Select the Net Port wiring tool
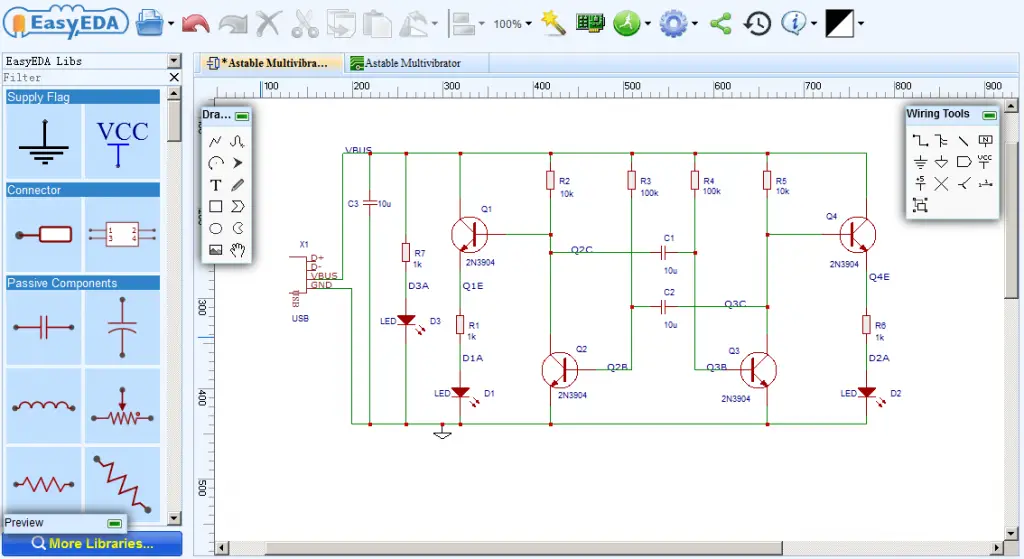Viewport: 1024px width, 559px height. (x=963, y=162)
